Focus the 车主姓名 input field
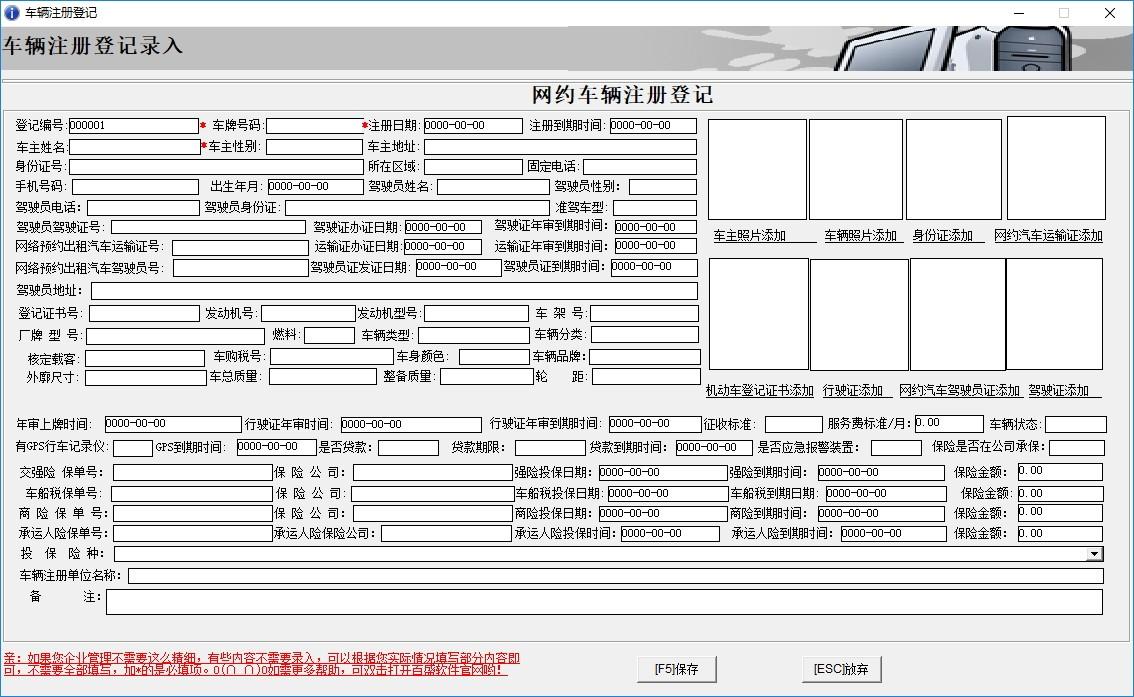The width and height of the screenshot is (1134, 697). 134,147
